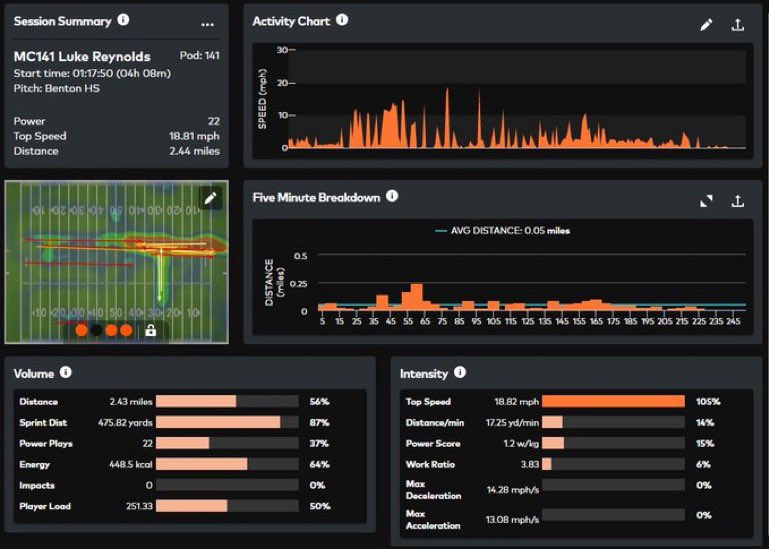Click the Sprint Dist progress bar
Viewport: 769px width, 549px height.
(227, 422)
